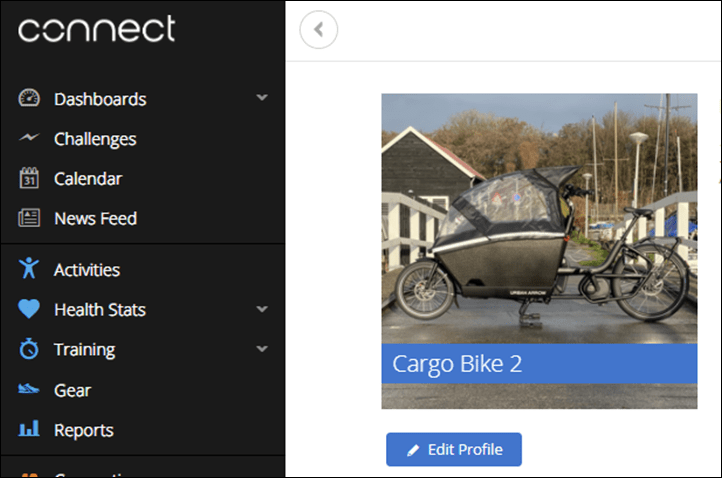
Task: Click the Garmin Connect logo
Action: tap(97, 29)
